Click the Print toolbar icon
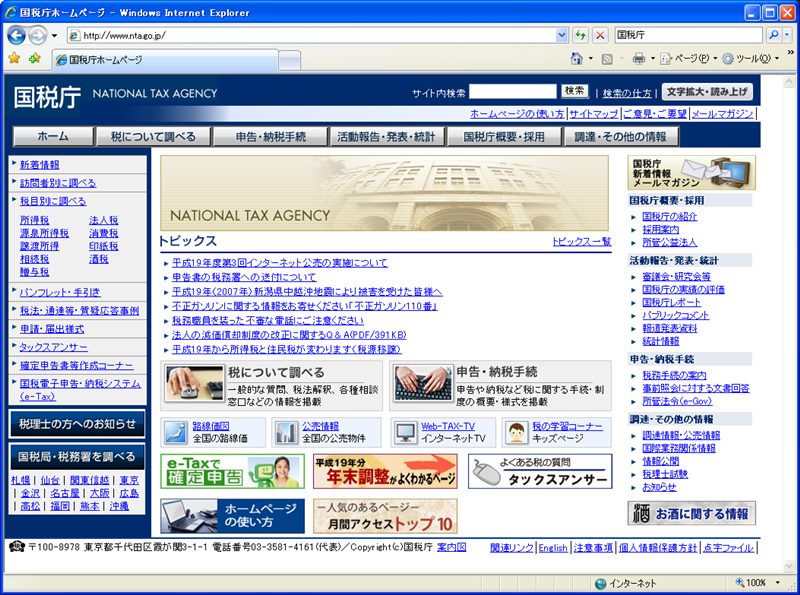The image size is (800, 595). pos(638,59)
